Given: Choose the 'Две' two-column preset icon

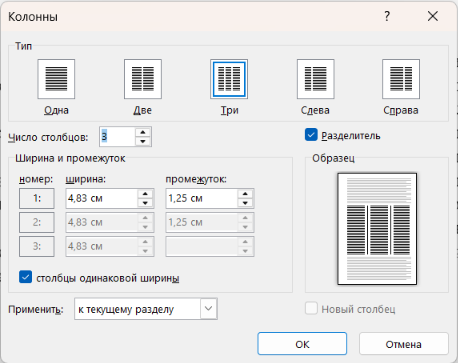Looking at the screenshot, I should [143, 79].
